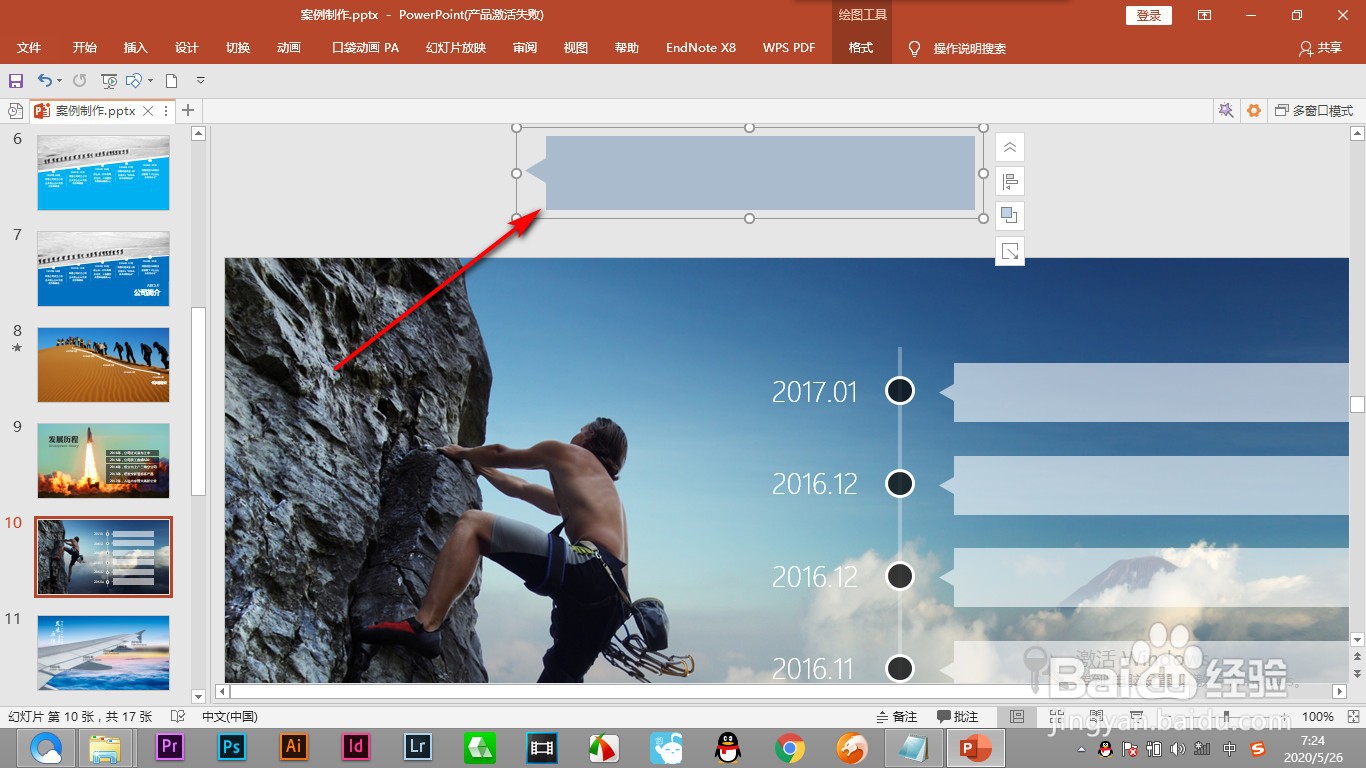Screen dimensions: 1366x768
Task: Open the 审阅 review tab
Action: [x=525, y=48]
